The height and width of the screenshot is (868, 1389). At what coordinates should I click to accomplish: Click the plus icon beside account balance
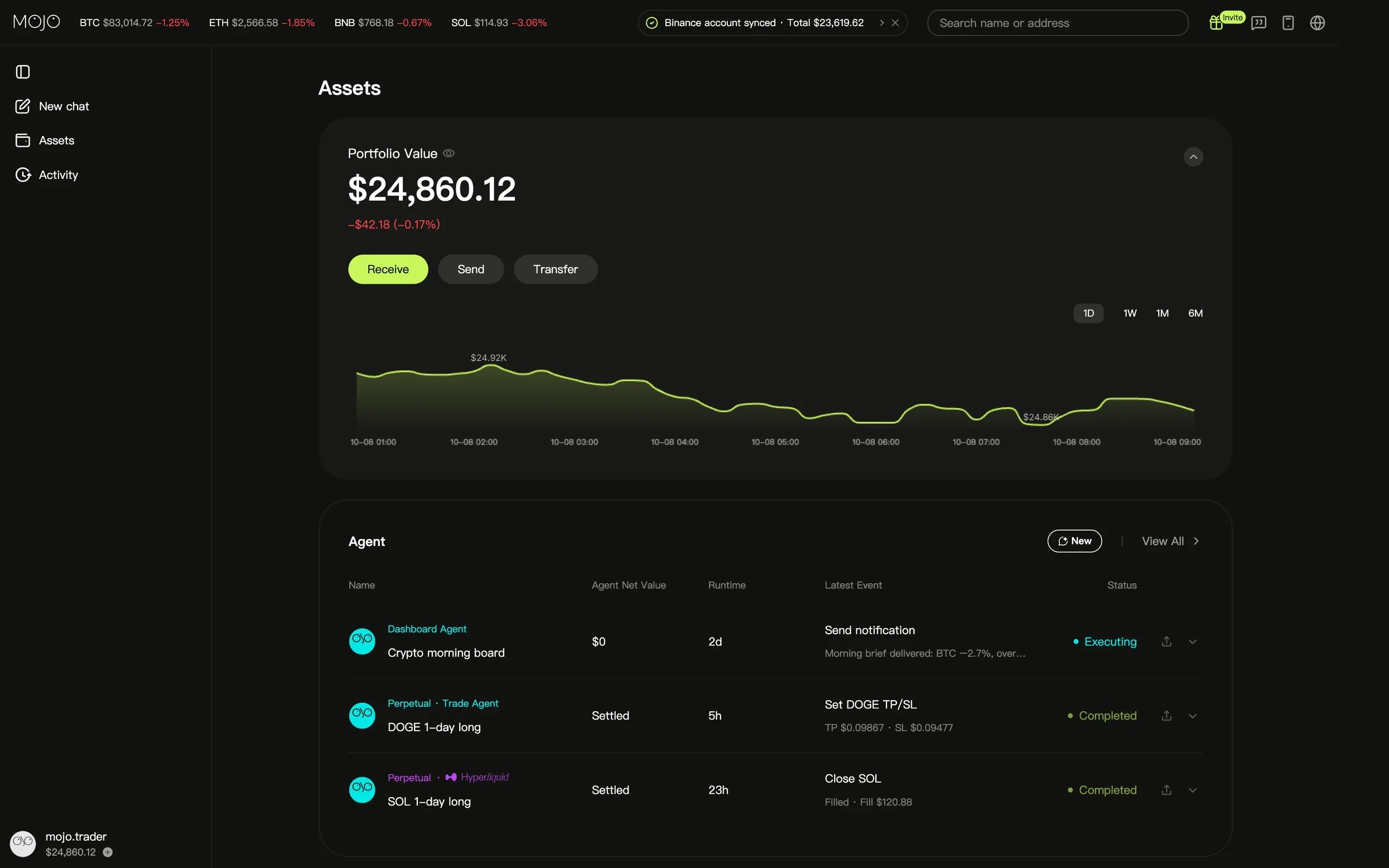[107, 852]
